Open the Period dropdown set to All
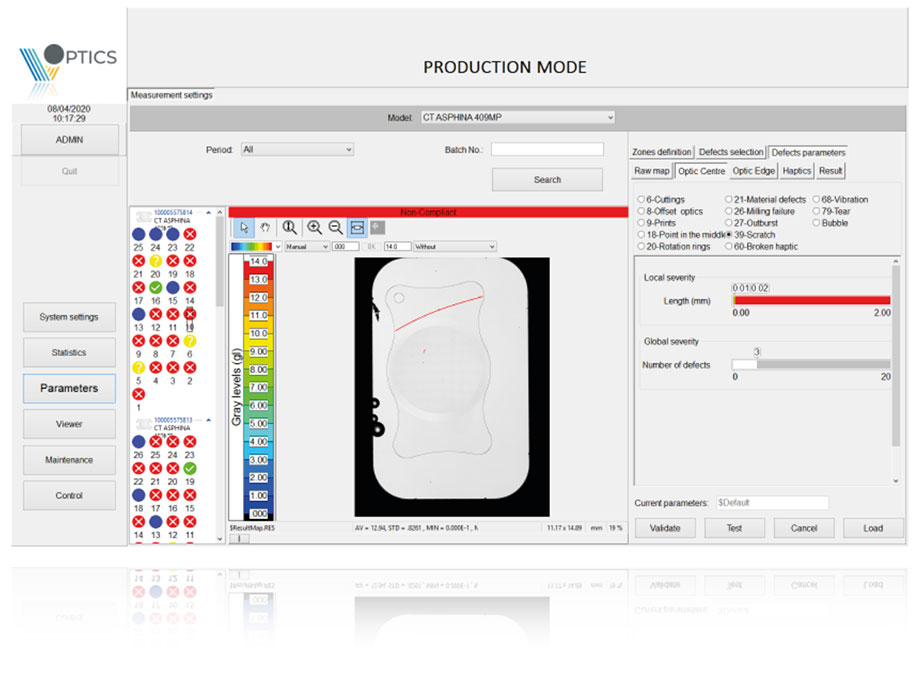 pos(297,150)
